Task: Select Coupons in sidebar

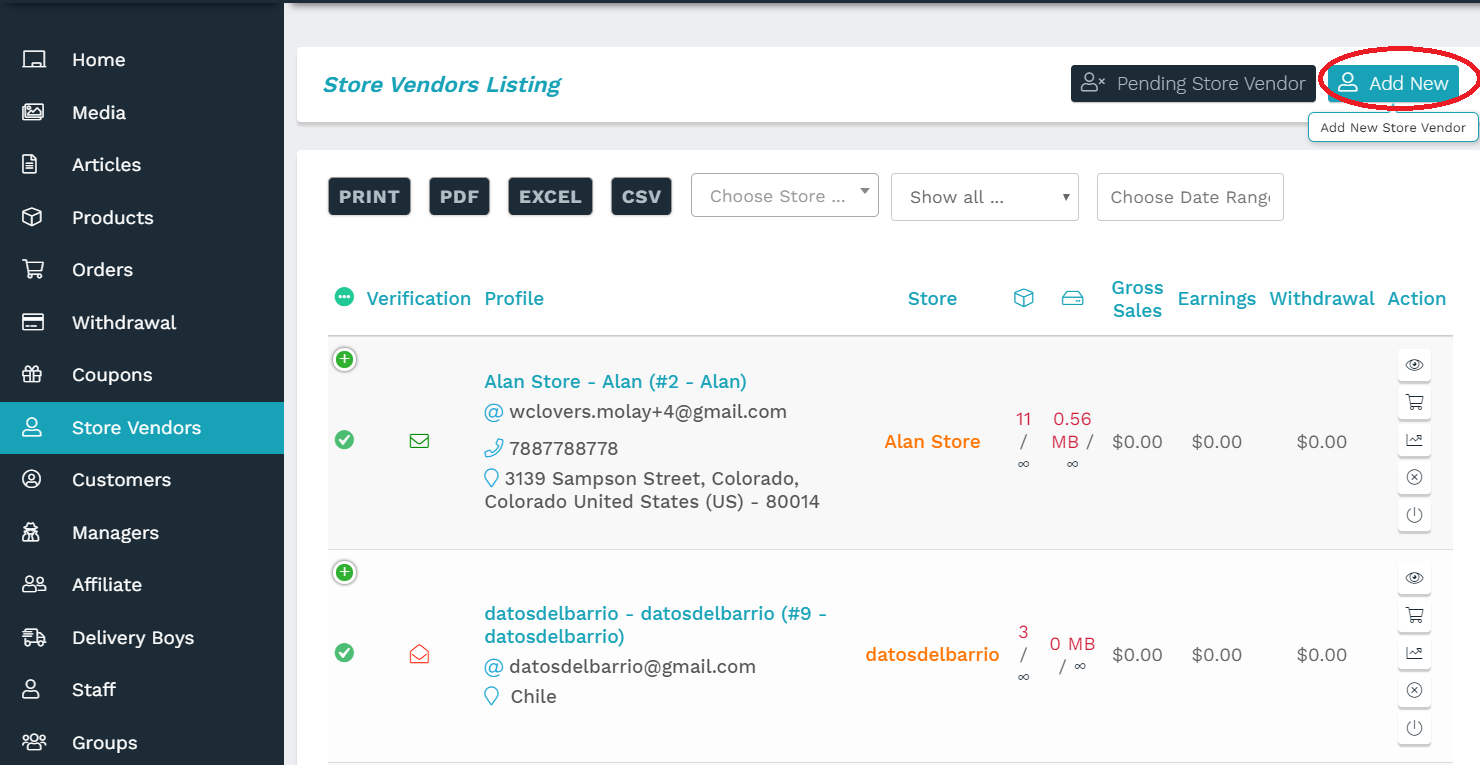Action: coord(142,375)
